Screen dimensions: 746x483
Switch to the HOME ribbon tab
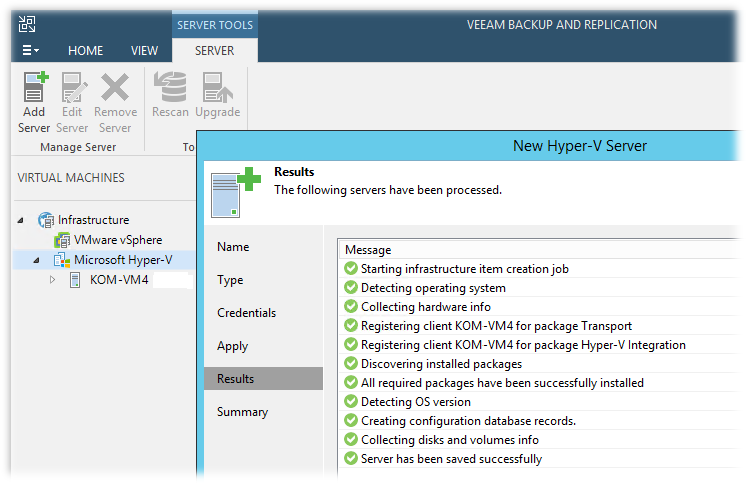coord(85,50)
